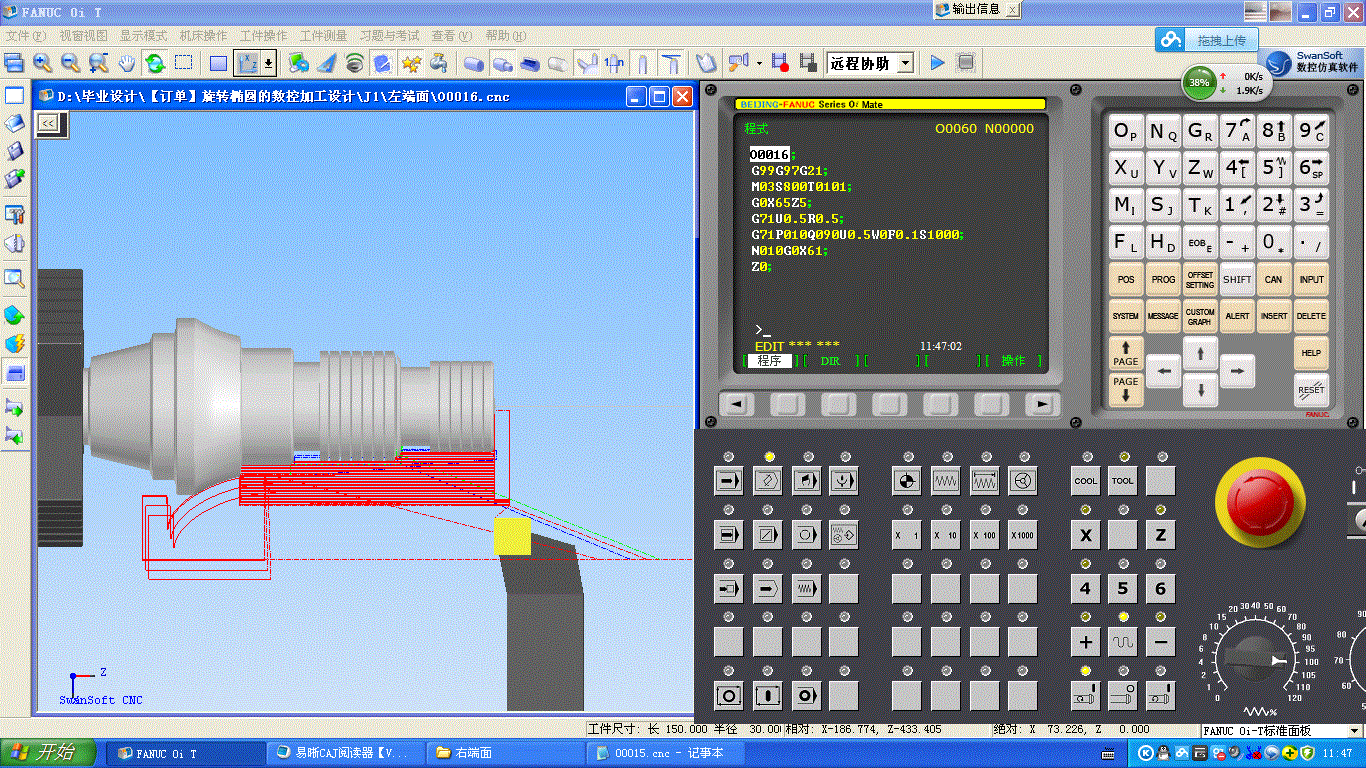Viewport: 1366px width, 768px height.
Task: Click the feed hold key
Action: click(x=729, y=695)
